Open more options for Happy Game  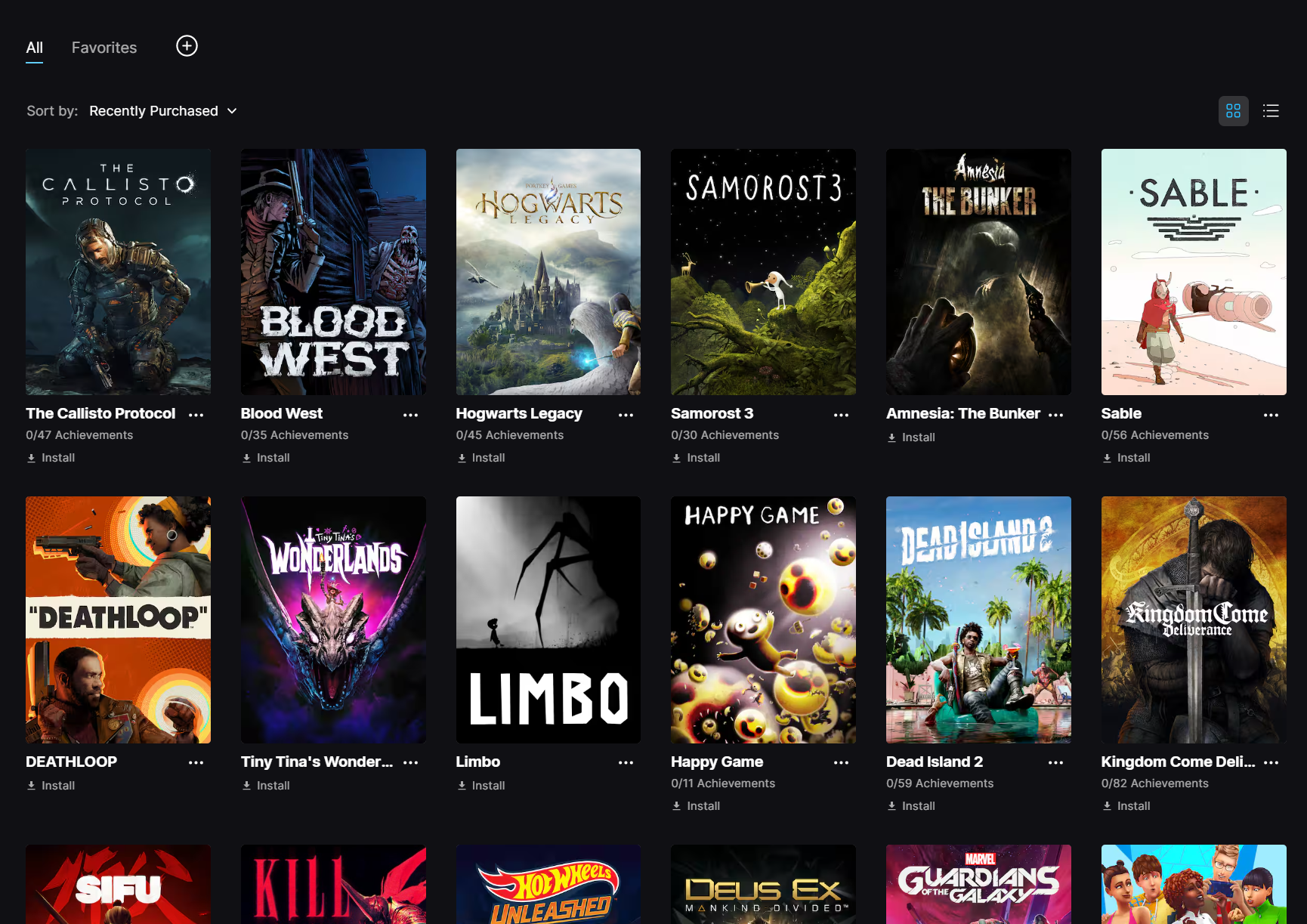841,762
